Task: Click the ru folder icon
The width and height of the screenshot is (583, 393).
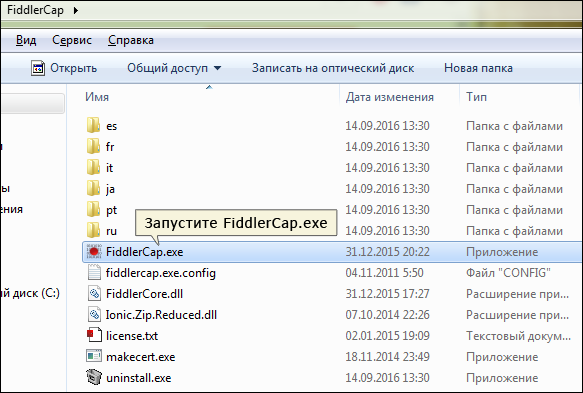Action: pos(94,230)
